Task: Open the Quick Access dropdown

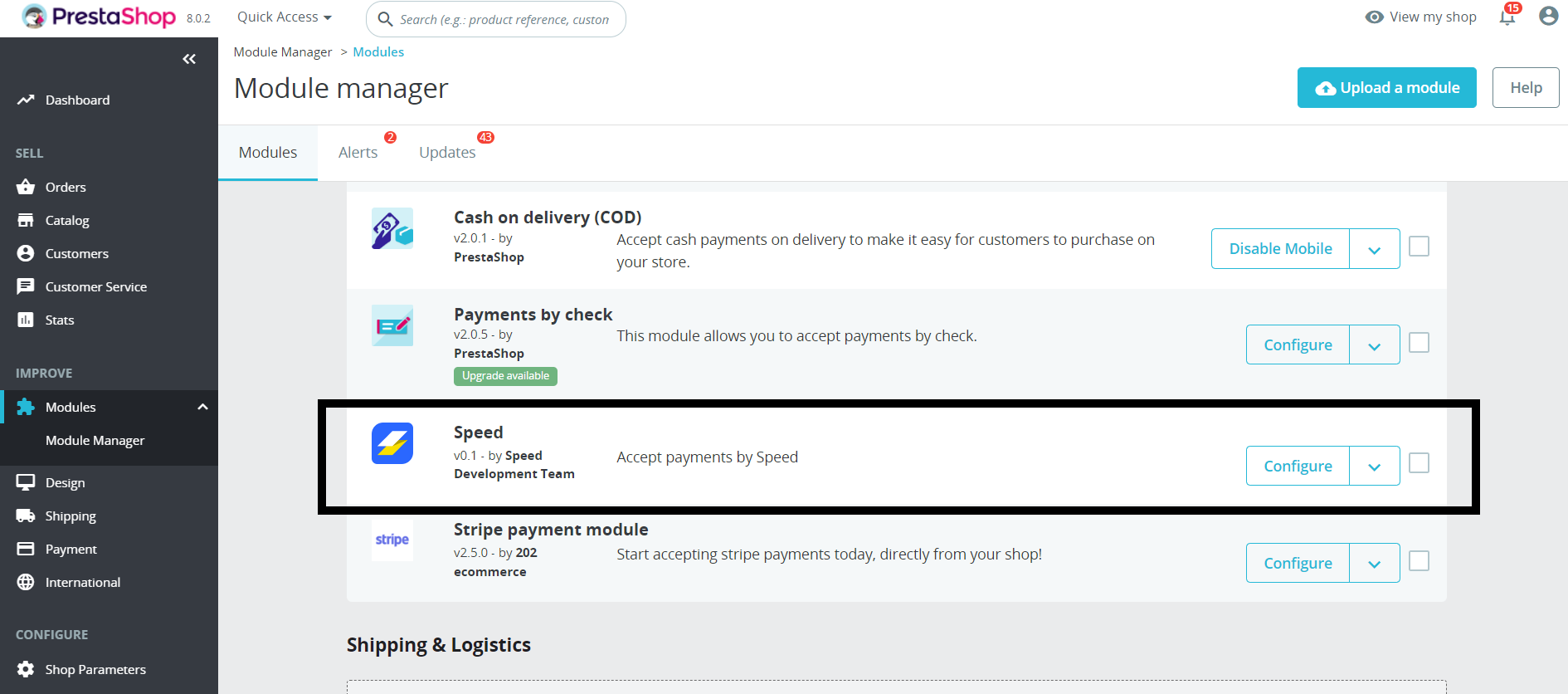Action: (285, 17)
